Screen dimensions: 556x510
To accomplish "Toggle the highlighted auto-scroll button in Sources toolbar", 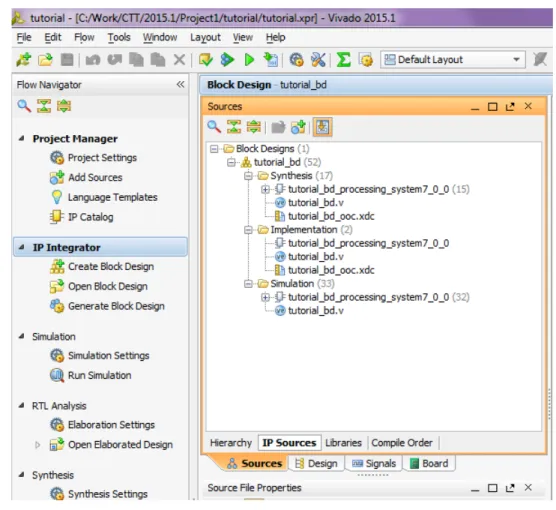I will coord(322,127).
